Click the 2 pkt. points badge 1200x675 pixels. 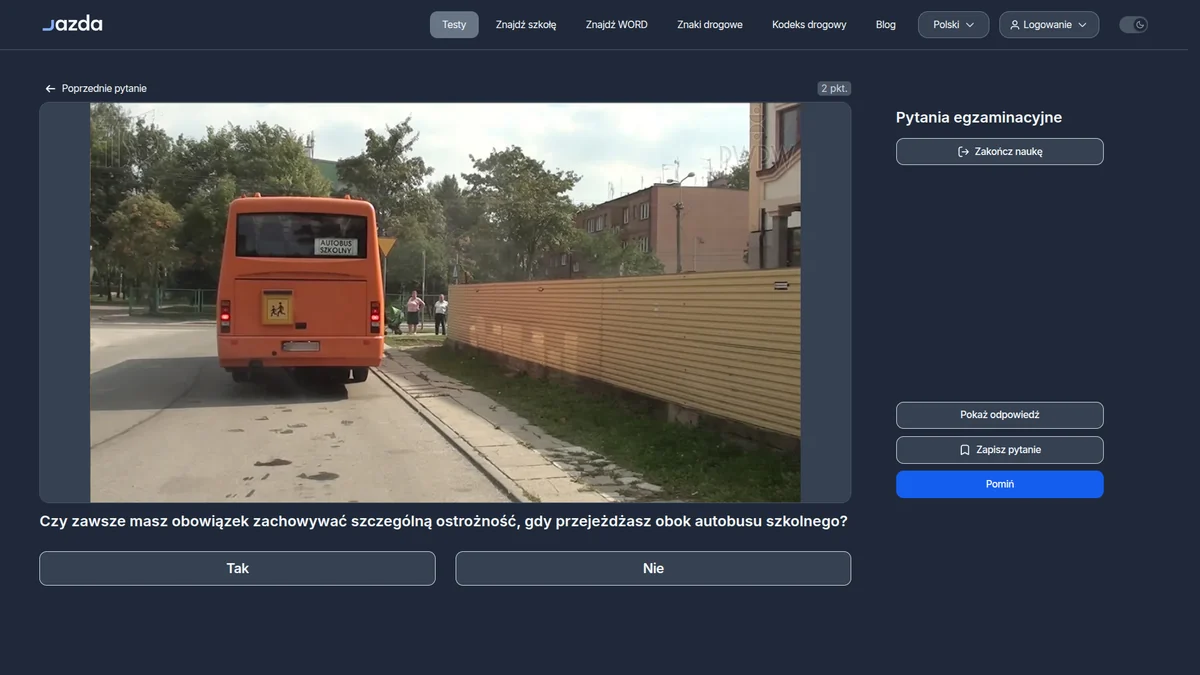[834, 89]
